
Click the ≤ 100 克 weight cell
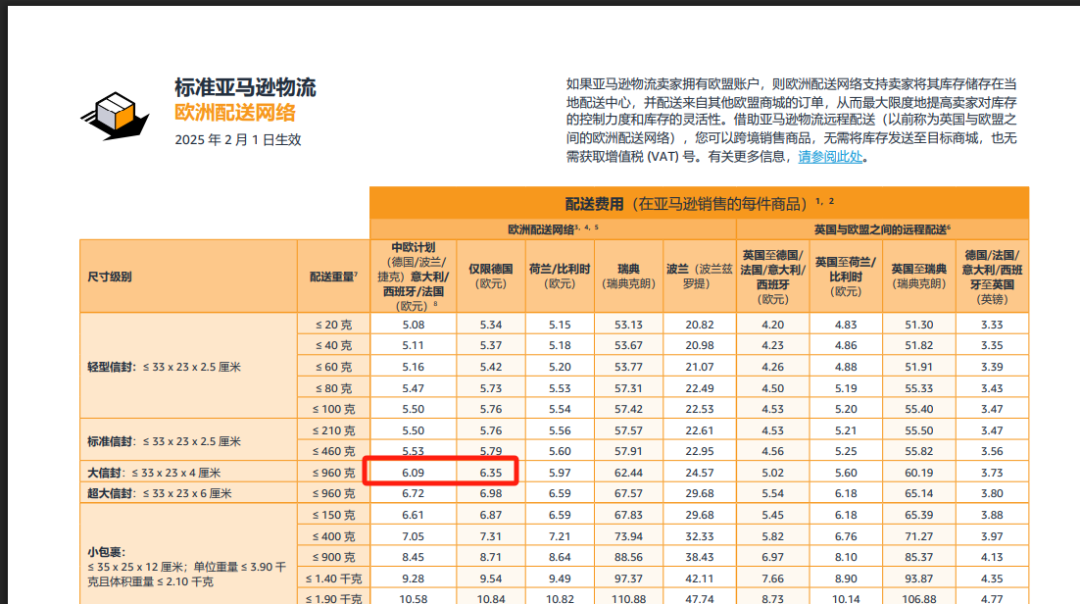(333, 409)
